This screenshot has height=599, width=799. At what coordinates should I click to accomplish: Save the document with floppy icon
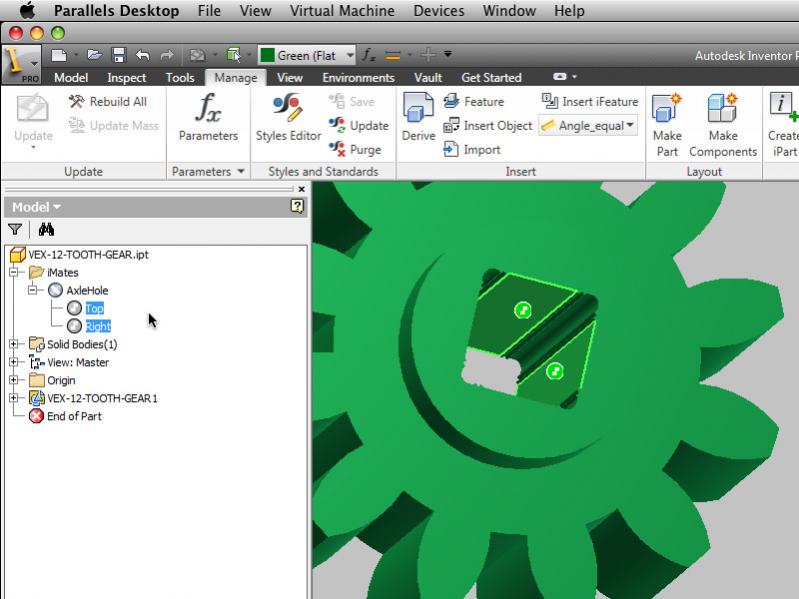[119, 55]
